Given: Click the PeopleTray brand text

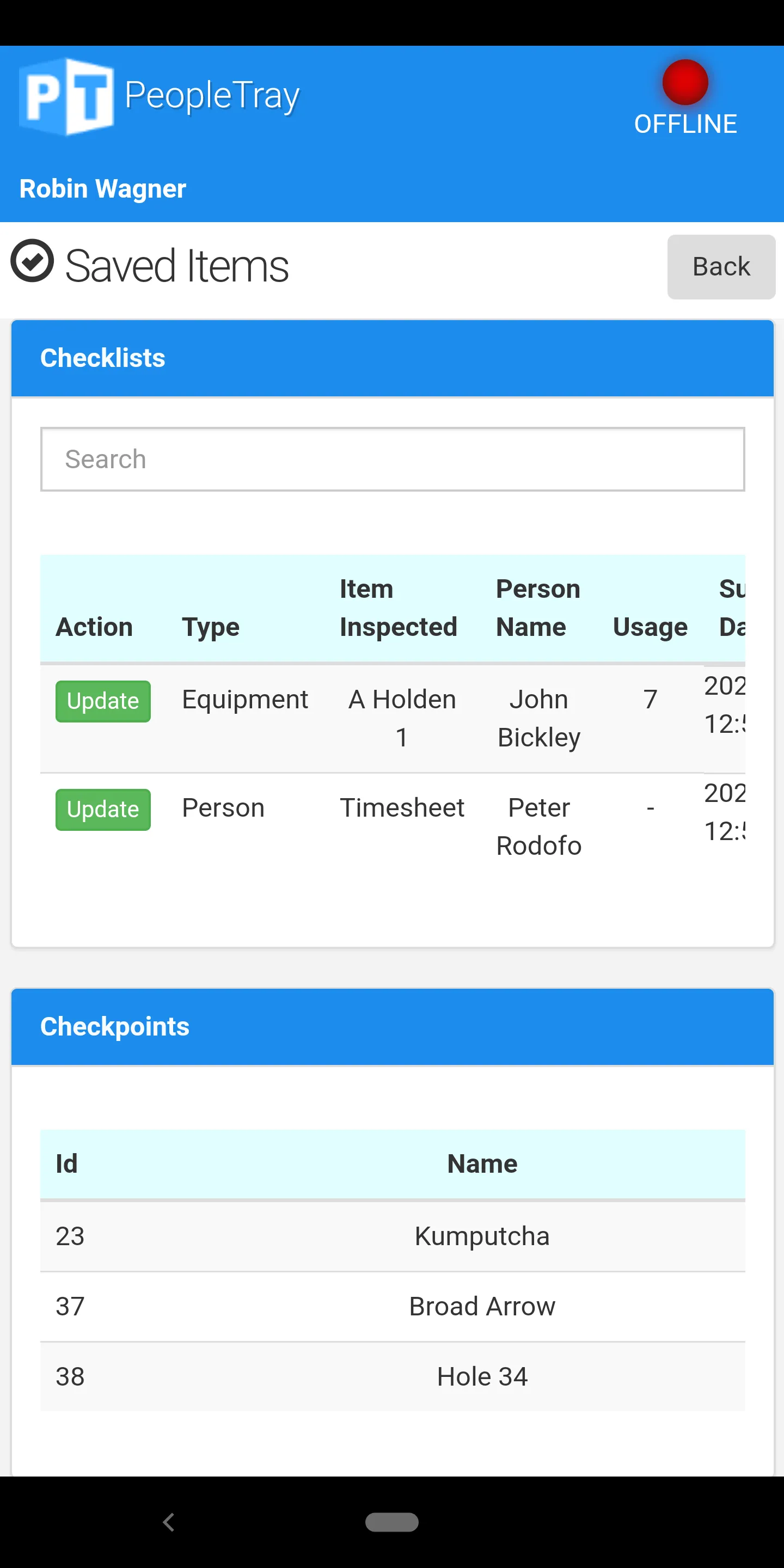Looking at the screenshot, I should [212, 96].
